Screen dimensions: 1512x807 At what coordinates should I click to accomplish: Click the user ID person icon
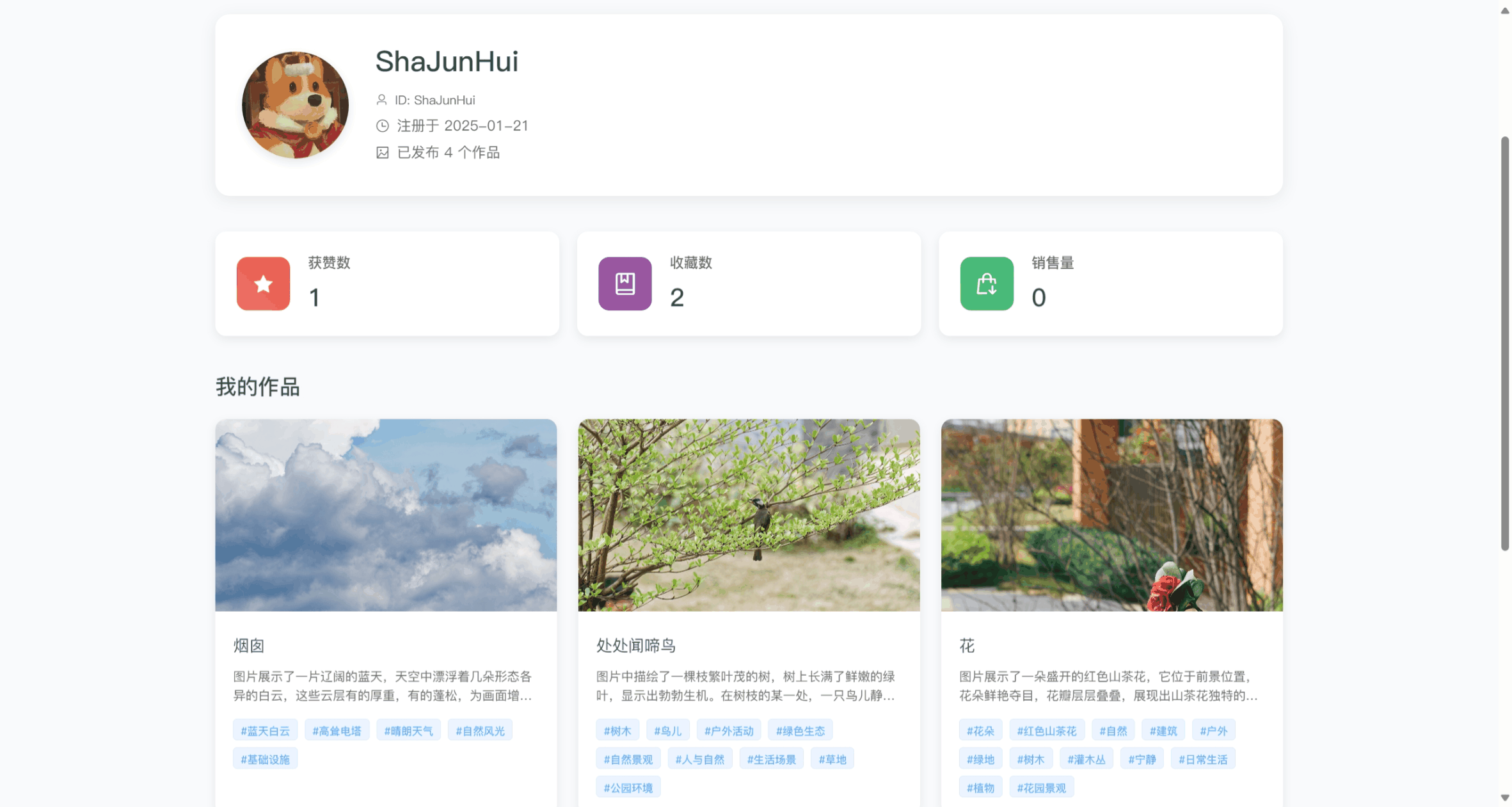(x=381, y=100)
